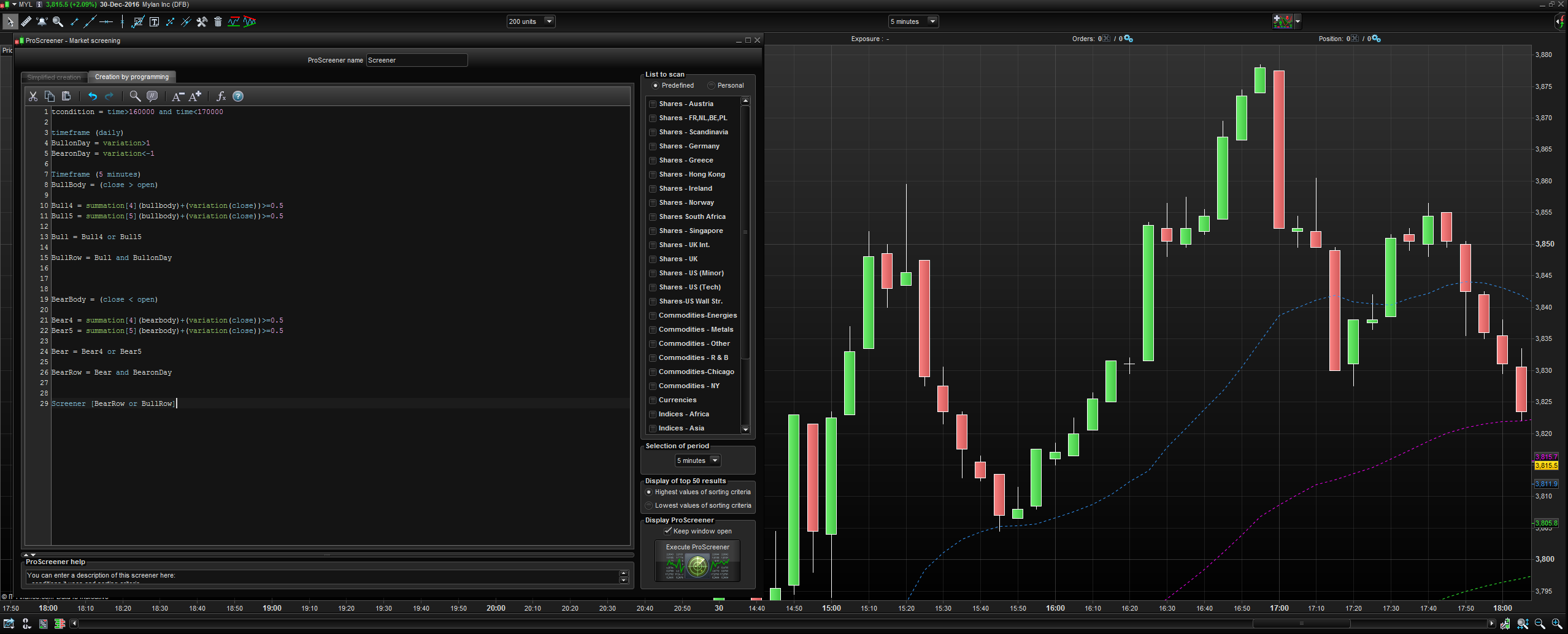The height and width of the screenshot is (634, 1568).
Task: Increase editor font size
Action: (195, 96)
